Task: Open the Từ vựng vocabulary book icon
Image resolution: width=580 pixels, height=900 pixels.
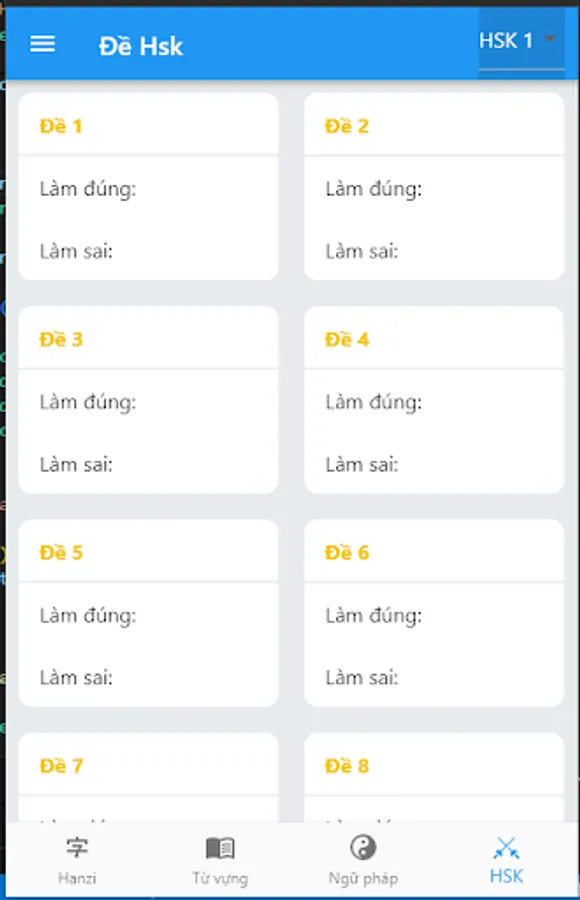Action: (x=218, y=848)
